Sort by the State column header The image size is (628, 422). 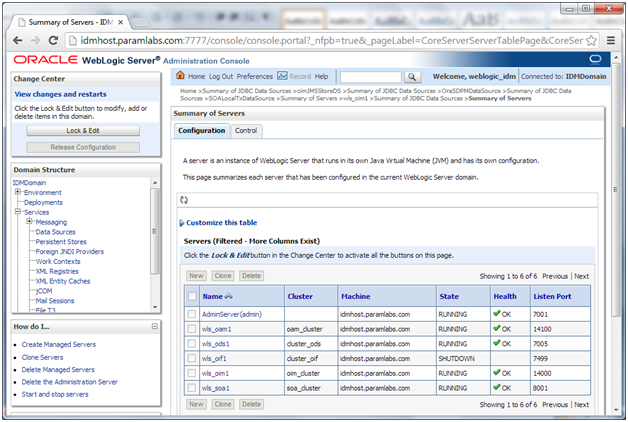click(x=449, y=296)
